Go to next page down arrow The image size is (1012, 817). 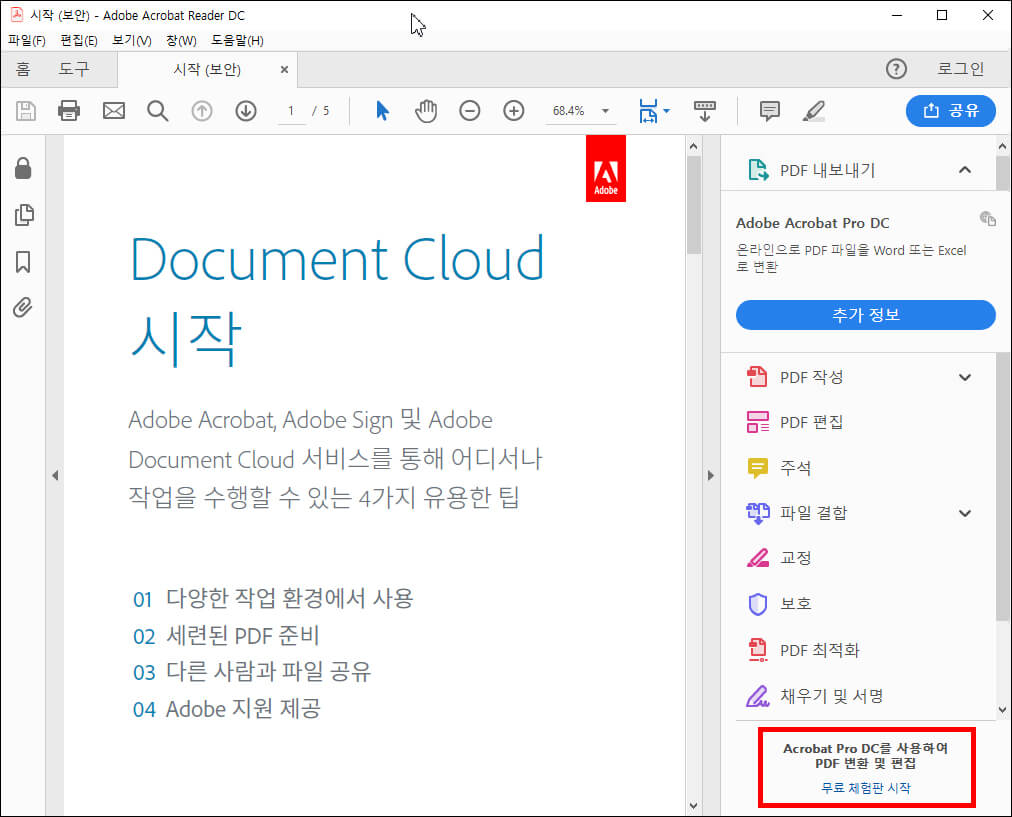click(246, 111)
